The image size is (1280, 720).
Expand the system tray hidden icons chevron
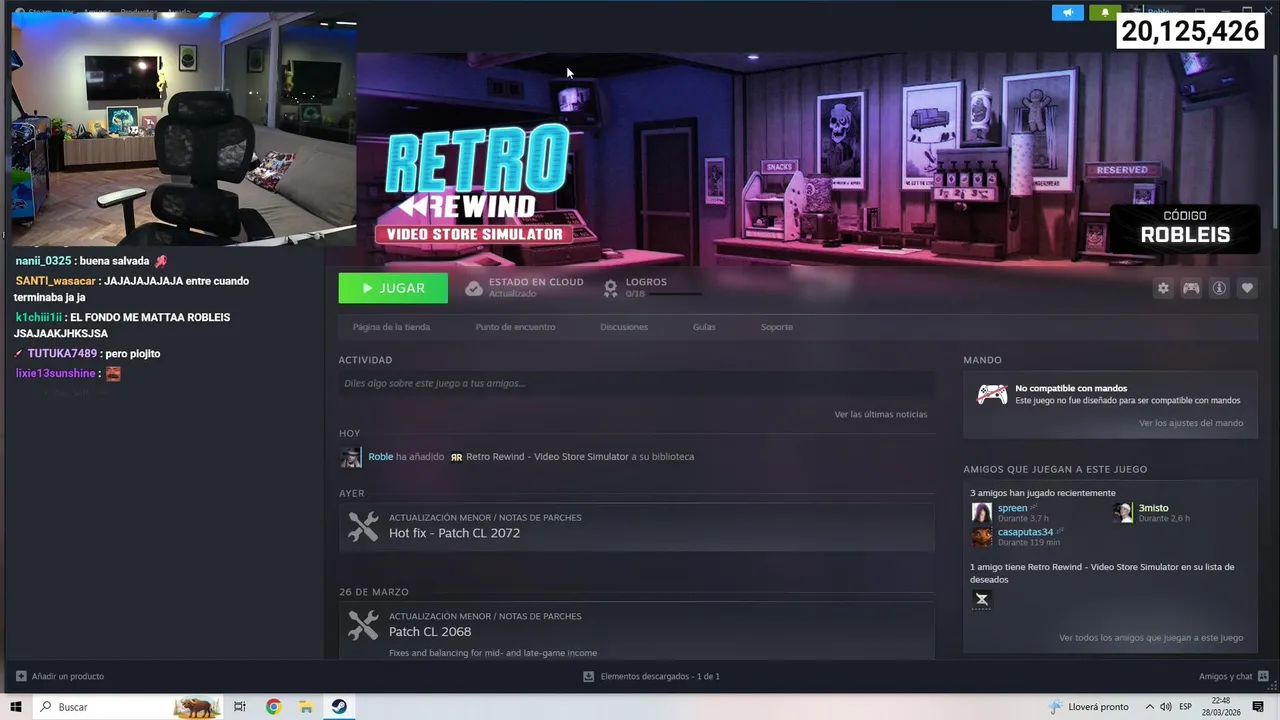pos(1149,707)
